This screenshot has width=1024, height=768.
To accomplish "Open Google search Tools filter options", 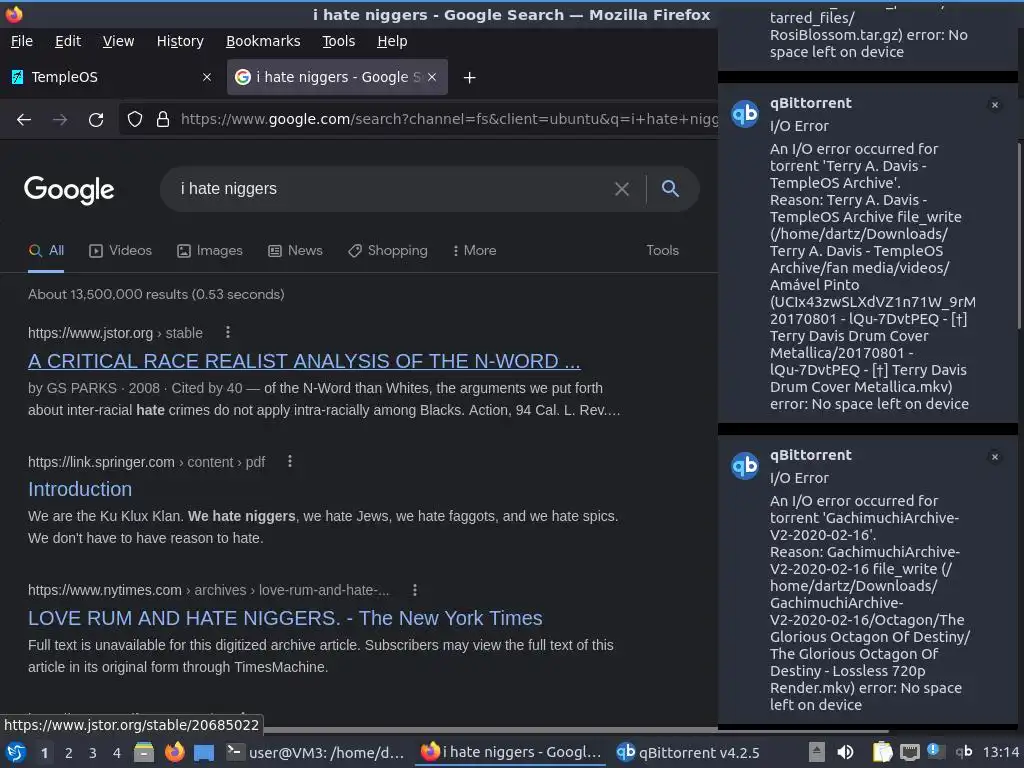I will (x=662, y=251).
